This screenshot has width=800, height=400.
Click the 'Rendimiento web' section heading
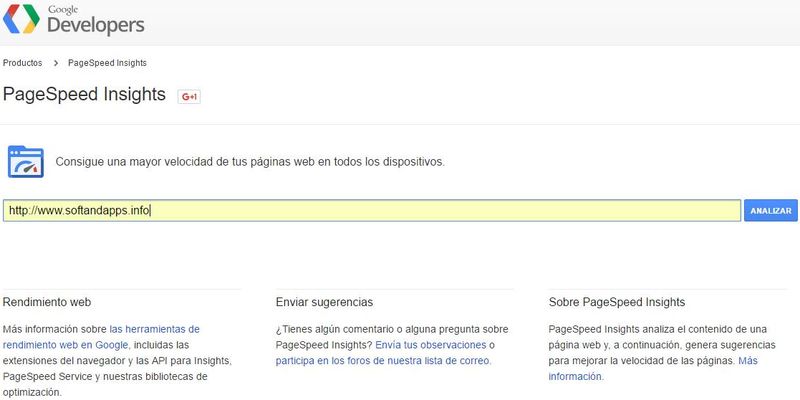click(x=47, y=302)
